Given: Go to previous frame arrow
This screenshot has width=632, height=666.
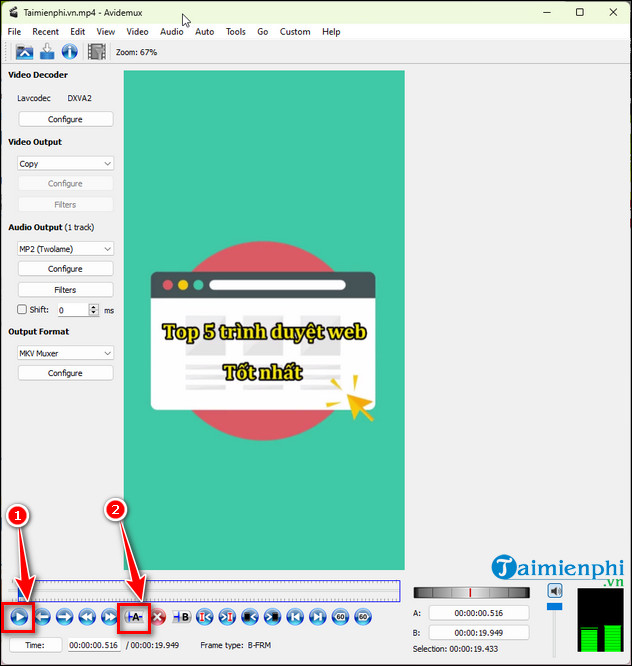Looking at the screenshot, I should tap(42, 617).
